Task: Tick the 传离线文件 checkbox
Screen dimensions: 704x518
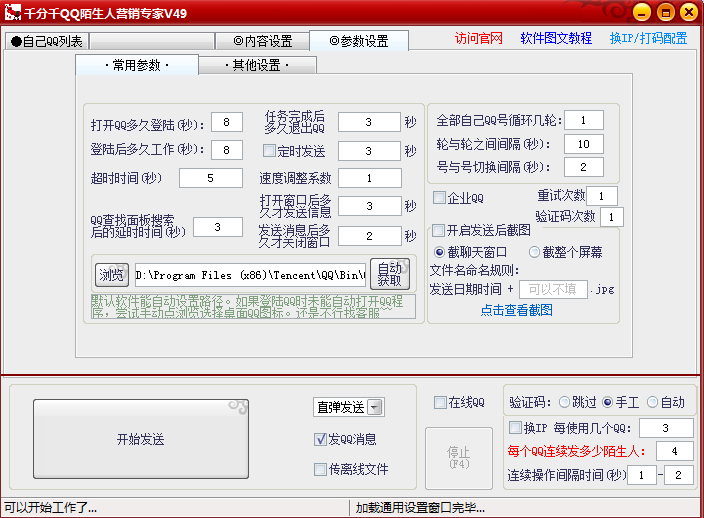Action: coord(320,470)
